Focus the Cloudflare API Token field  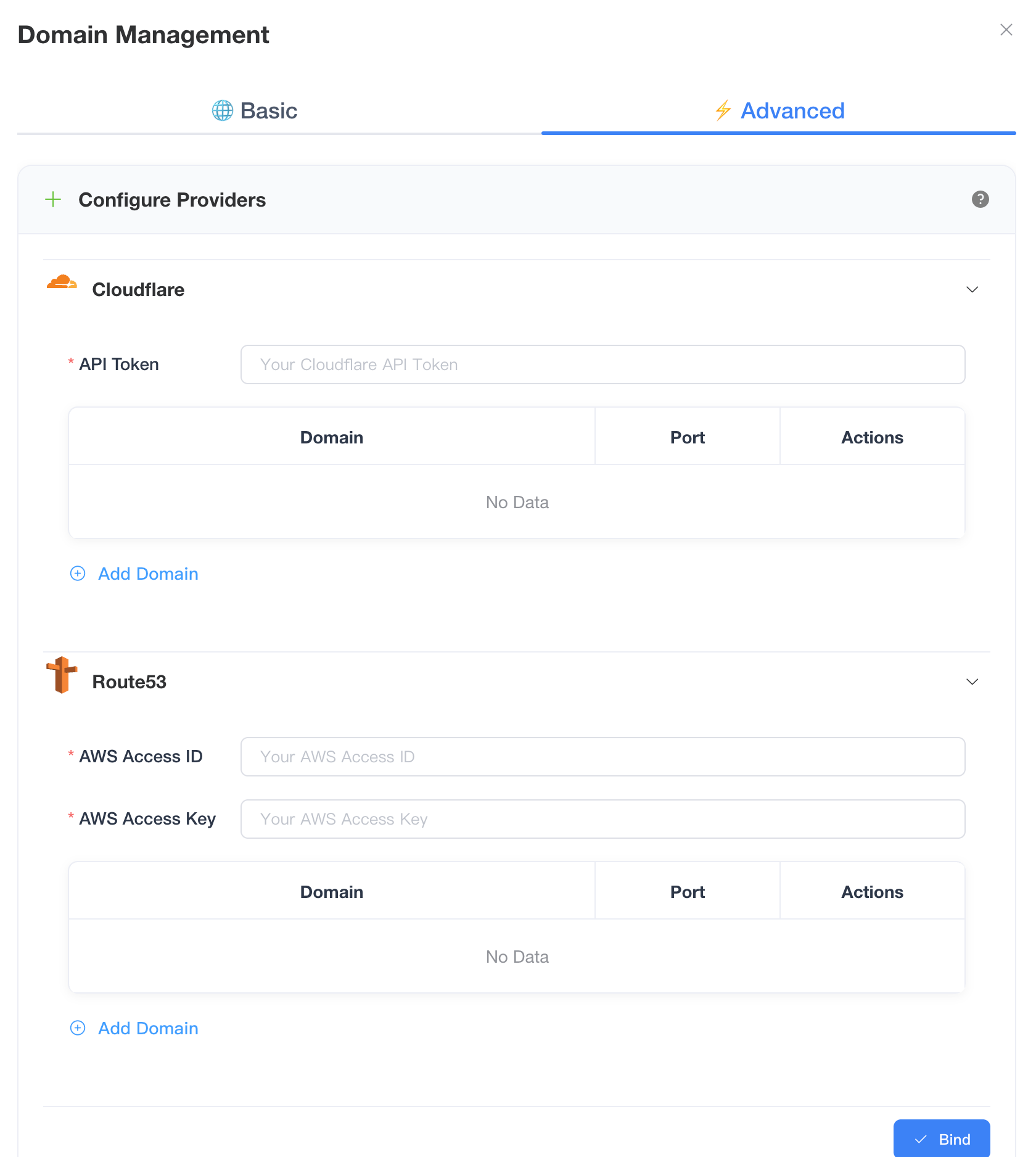point(602,364)
